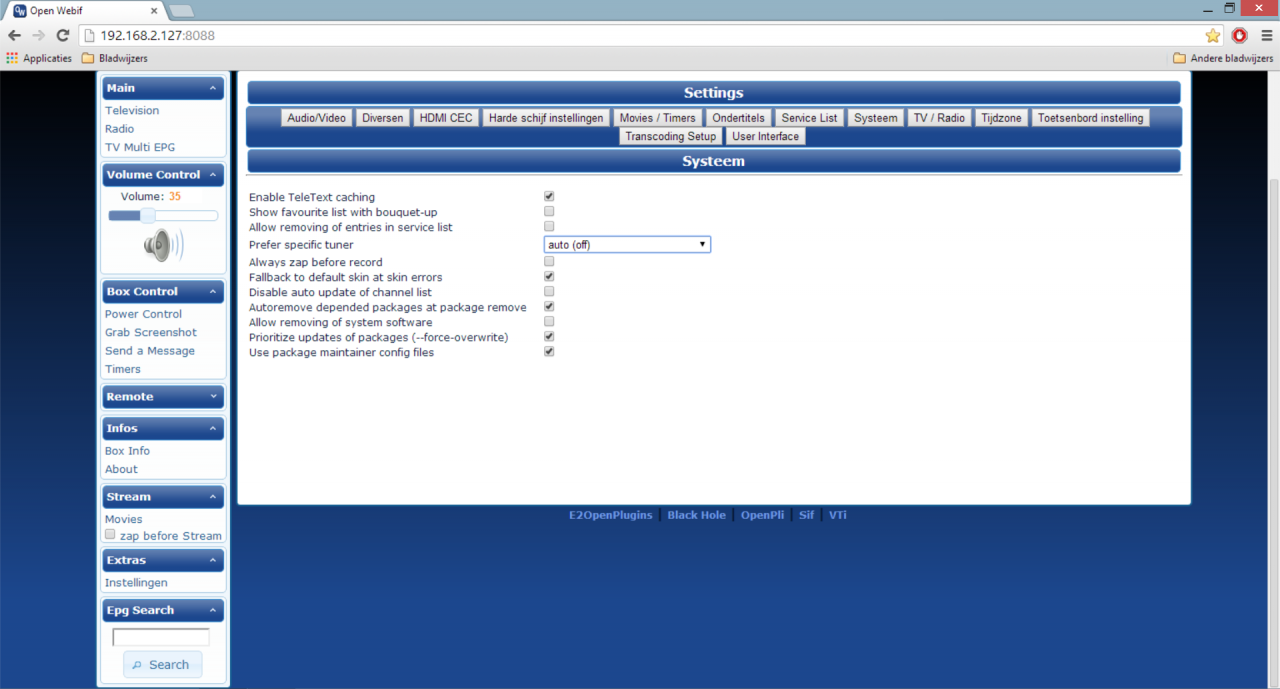
Task: Open the Applicaties apps grid icon
Action: pos(12,58)
